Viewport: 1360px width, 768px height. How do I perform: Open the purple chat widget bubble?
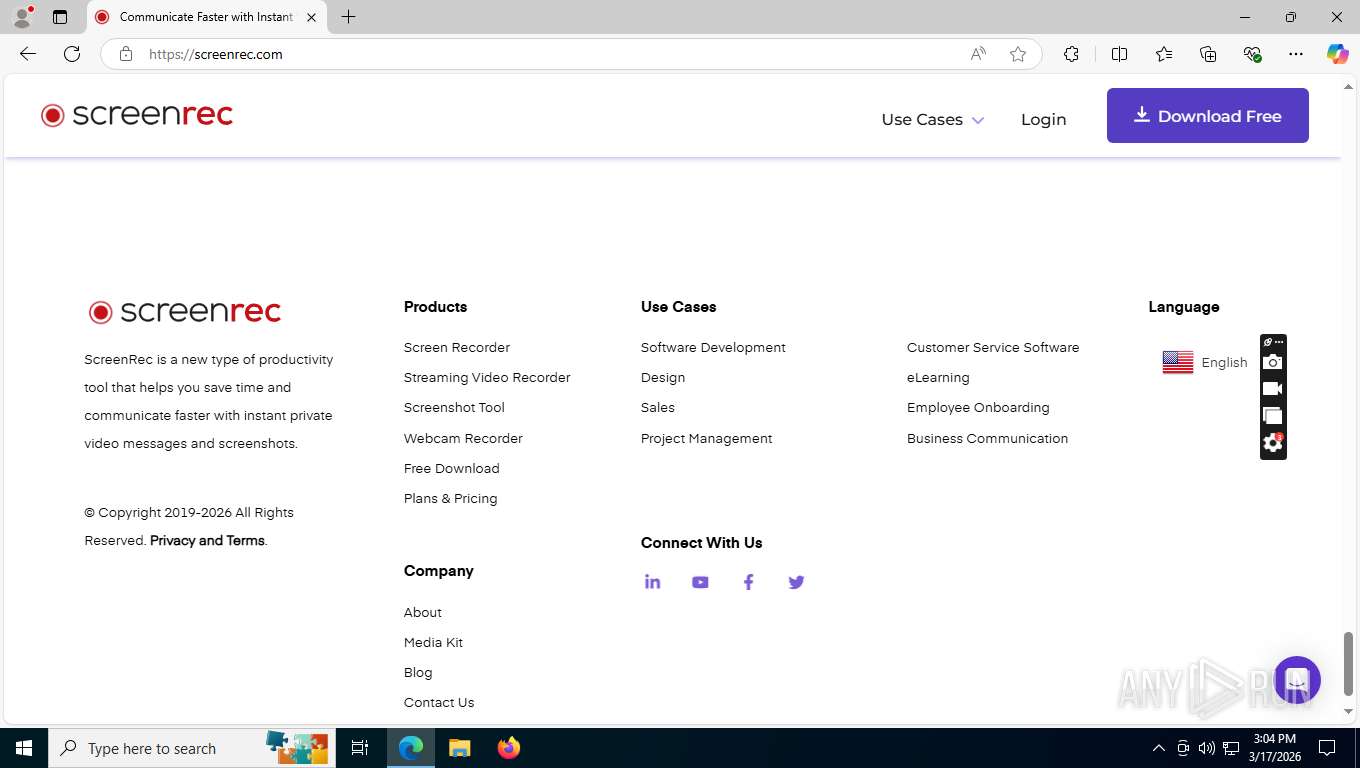[1297, 680]
